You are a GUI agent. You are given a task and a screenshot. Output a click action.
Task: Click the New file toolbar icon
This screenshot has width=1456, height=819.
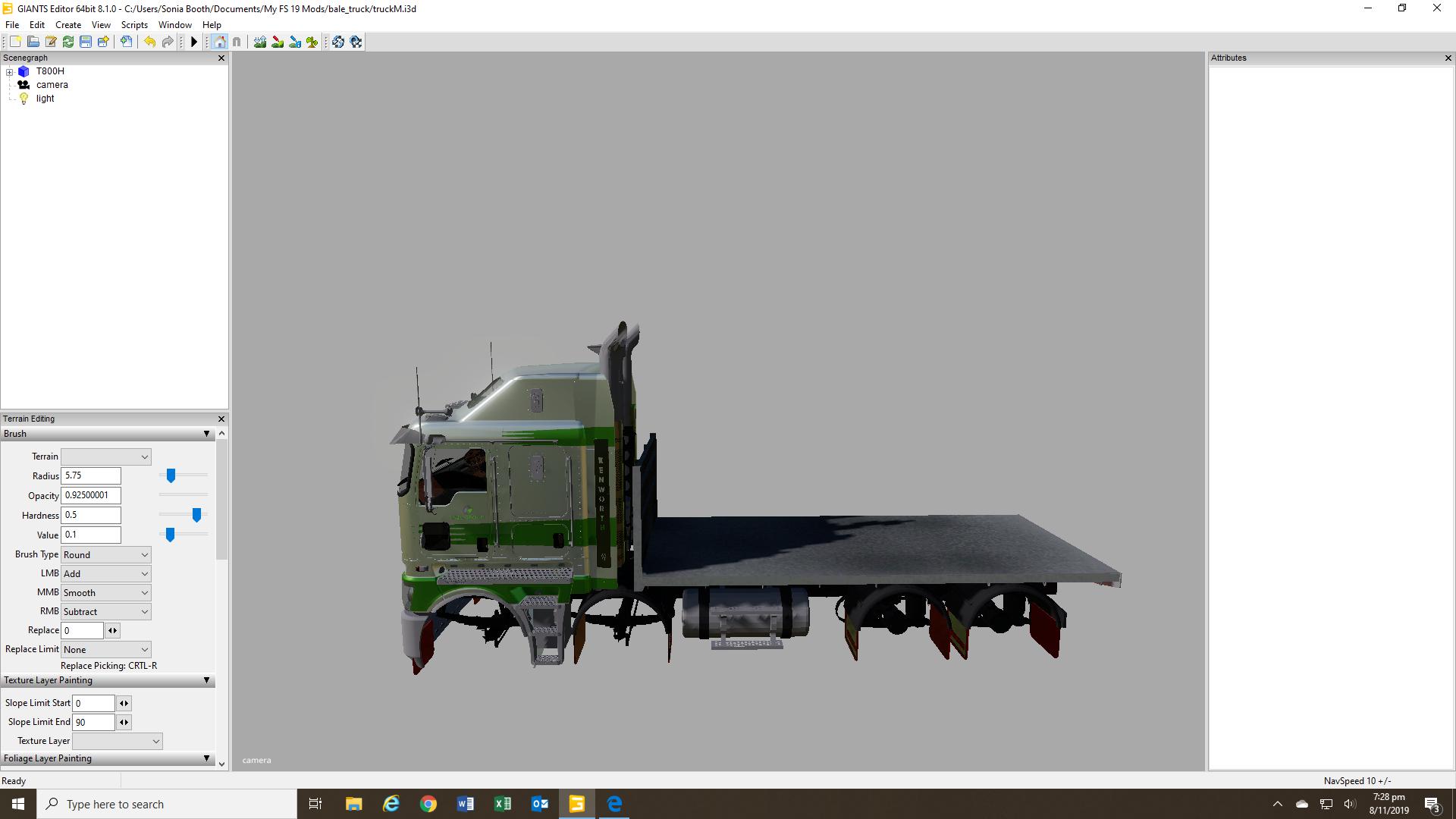point(15,42)
